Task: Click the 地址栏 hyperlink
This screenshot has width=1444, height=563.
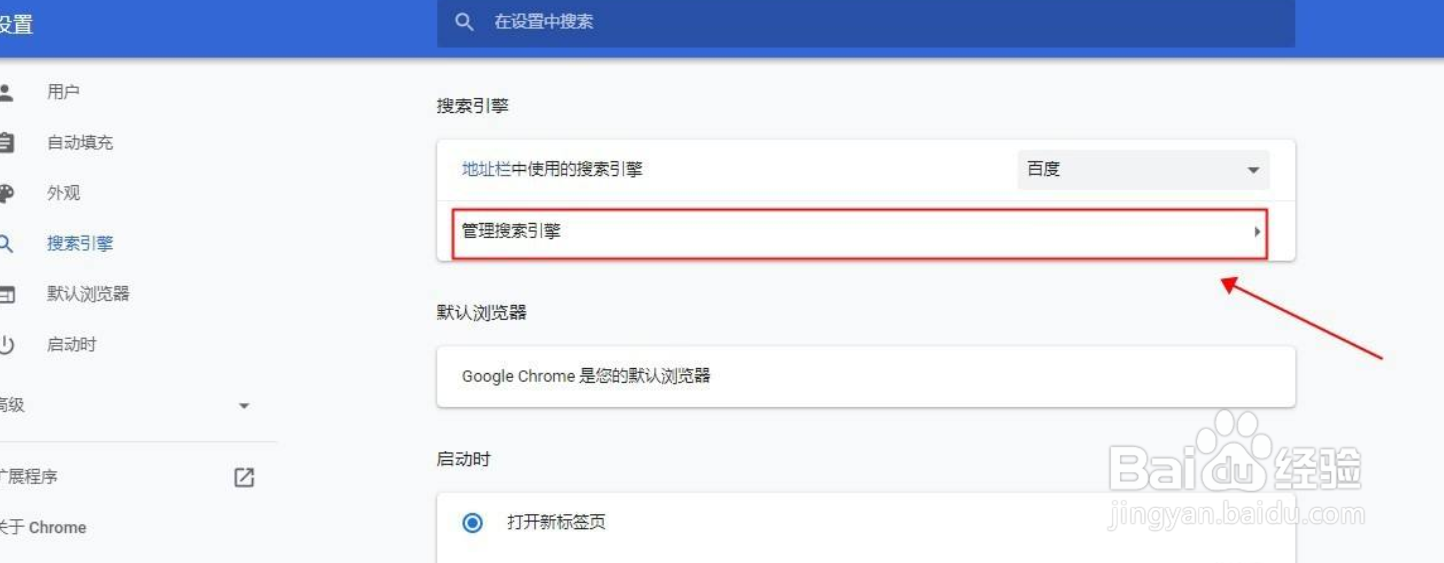Action: click(486, 169)
